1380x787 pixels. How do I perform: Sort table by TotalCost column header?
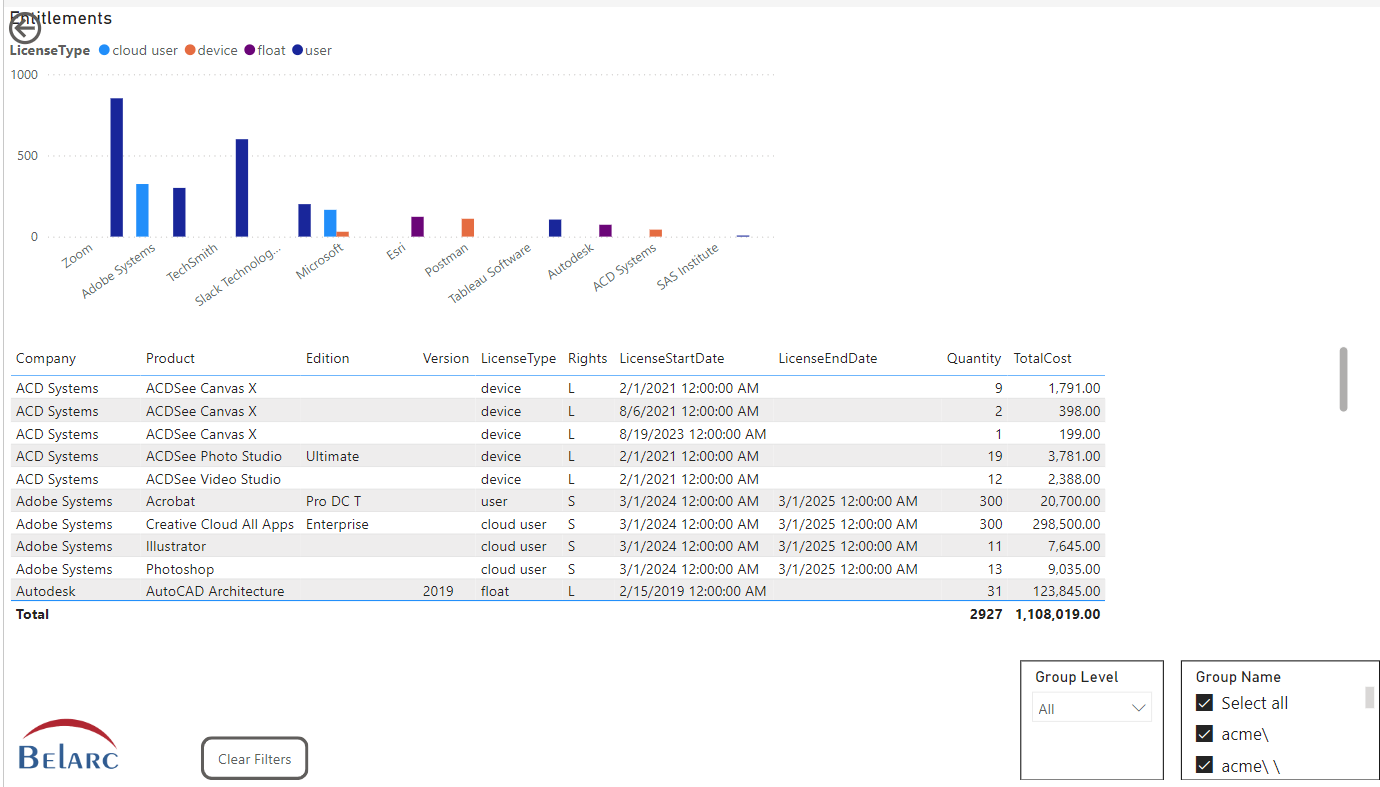coord(1042,358)
